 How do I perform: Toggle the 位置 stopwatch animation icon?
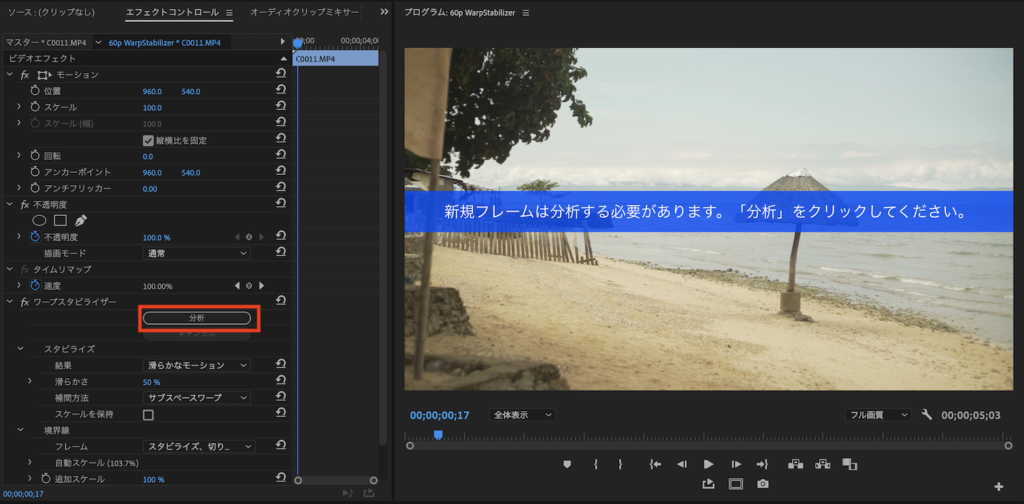click(x=35, y=91)
